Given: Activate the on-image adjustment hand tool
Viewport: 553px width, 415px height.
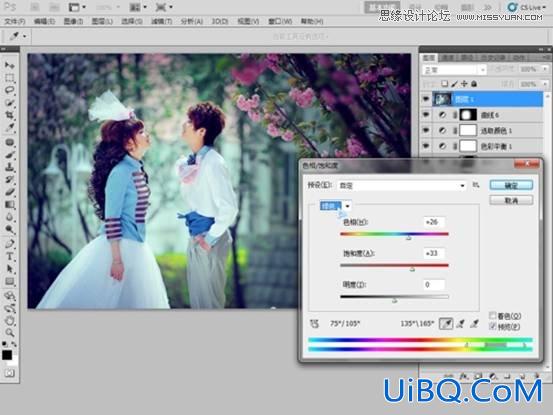Looking at the screenshot, I should pyautogui.click(x=314, y=323).
